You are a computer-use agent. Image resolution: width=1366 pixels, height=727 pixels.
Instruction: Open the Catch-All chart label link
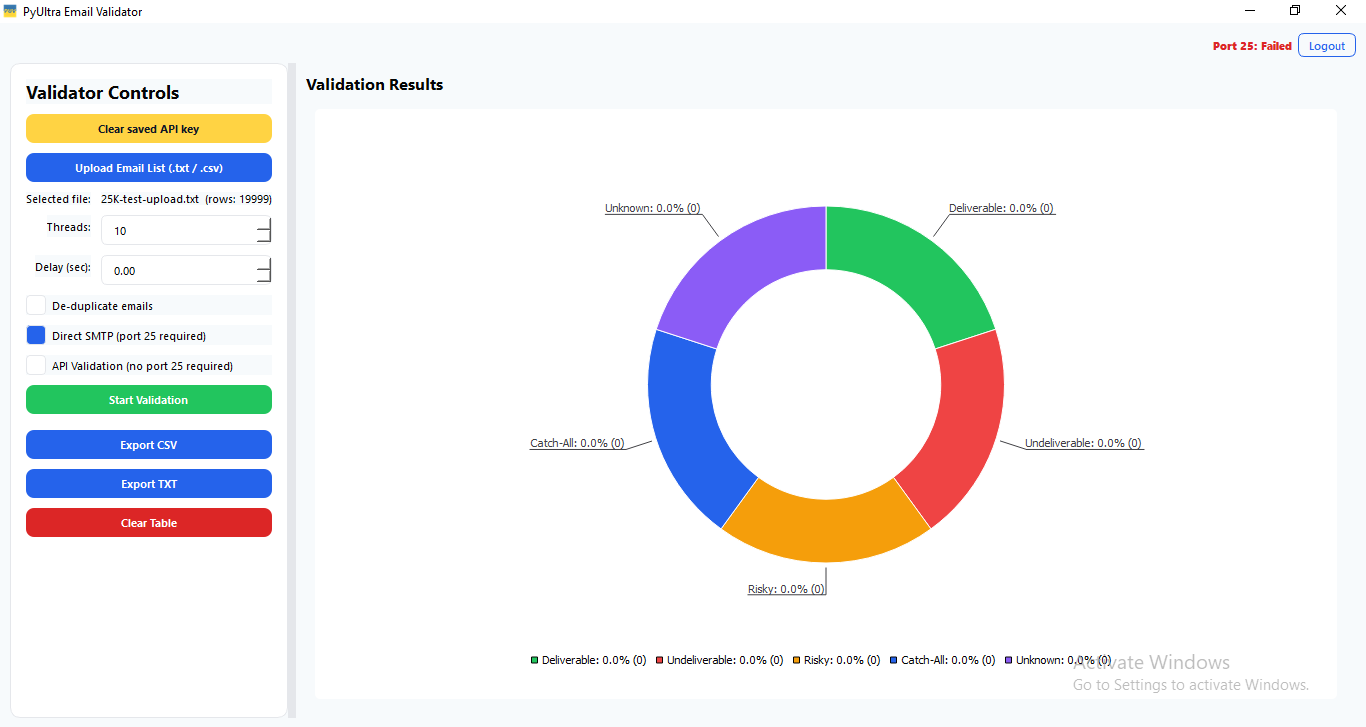click(577, 442)
